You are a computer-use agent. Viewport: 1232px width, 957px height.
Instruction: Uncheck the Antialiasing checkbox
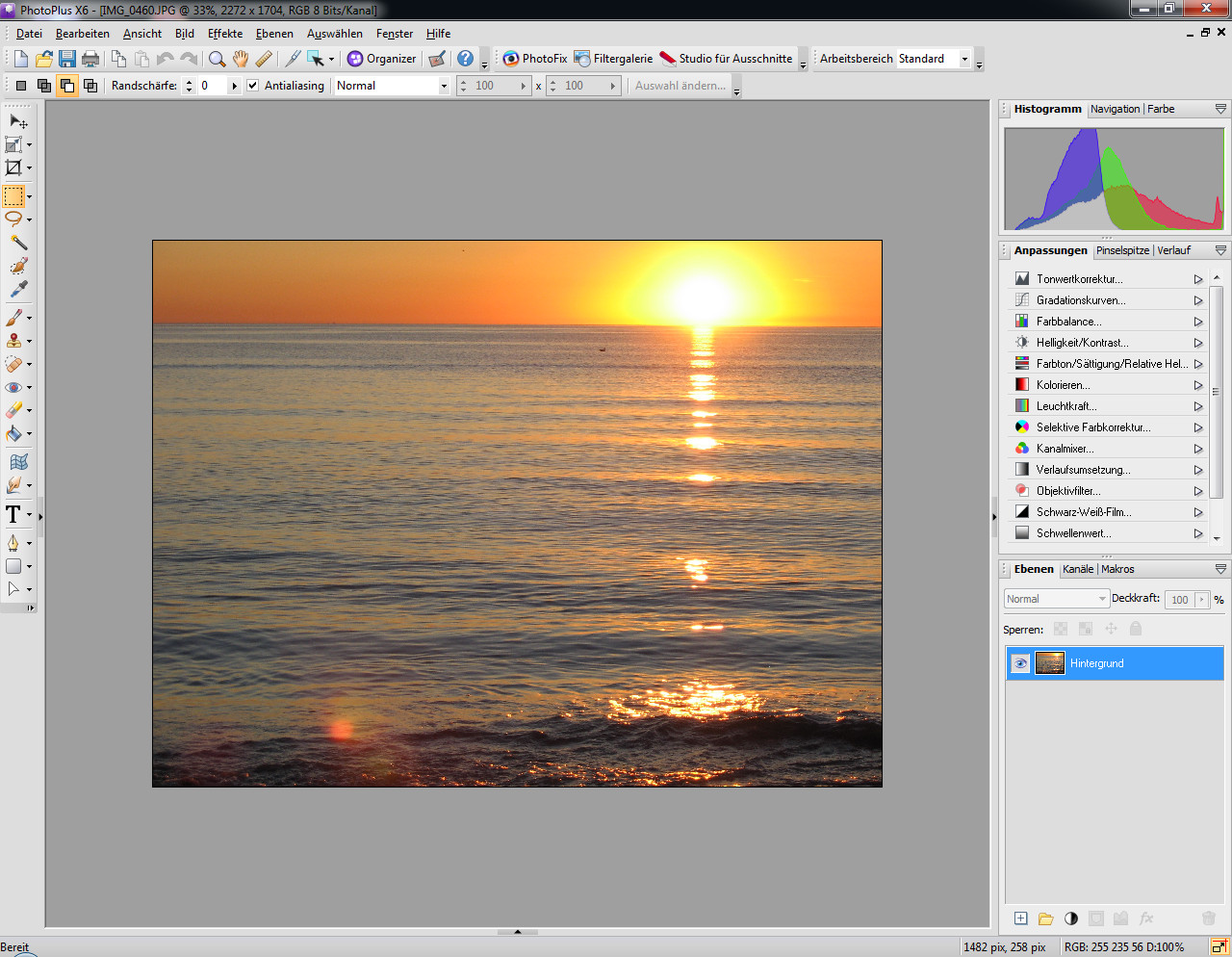click(252, 86)
